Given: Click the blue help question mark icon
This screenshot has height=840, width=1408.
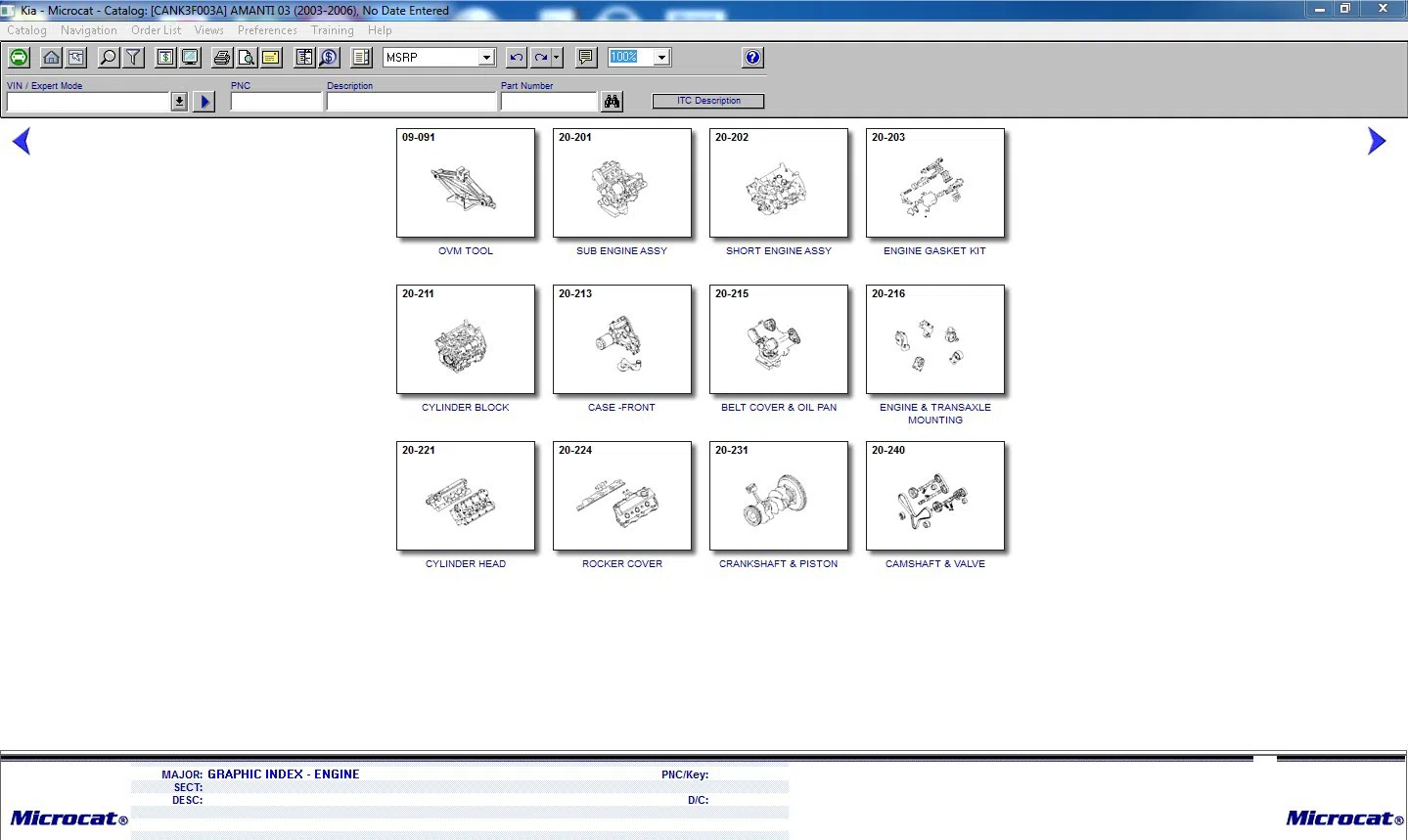Looking at the screenshot, I should tap(752, 58).
